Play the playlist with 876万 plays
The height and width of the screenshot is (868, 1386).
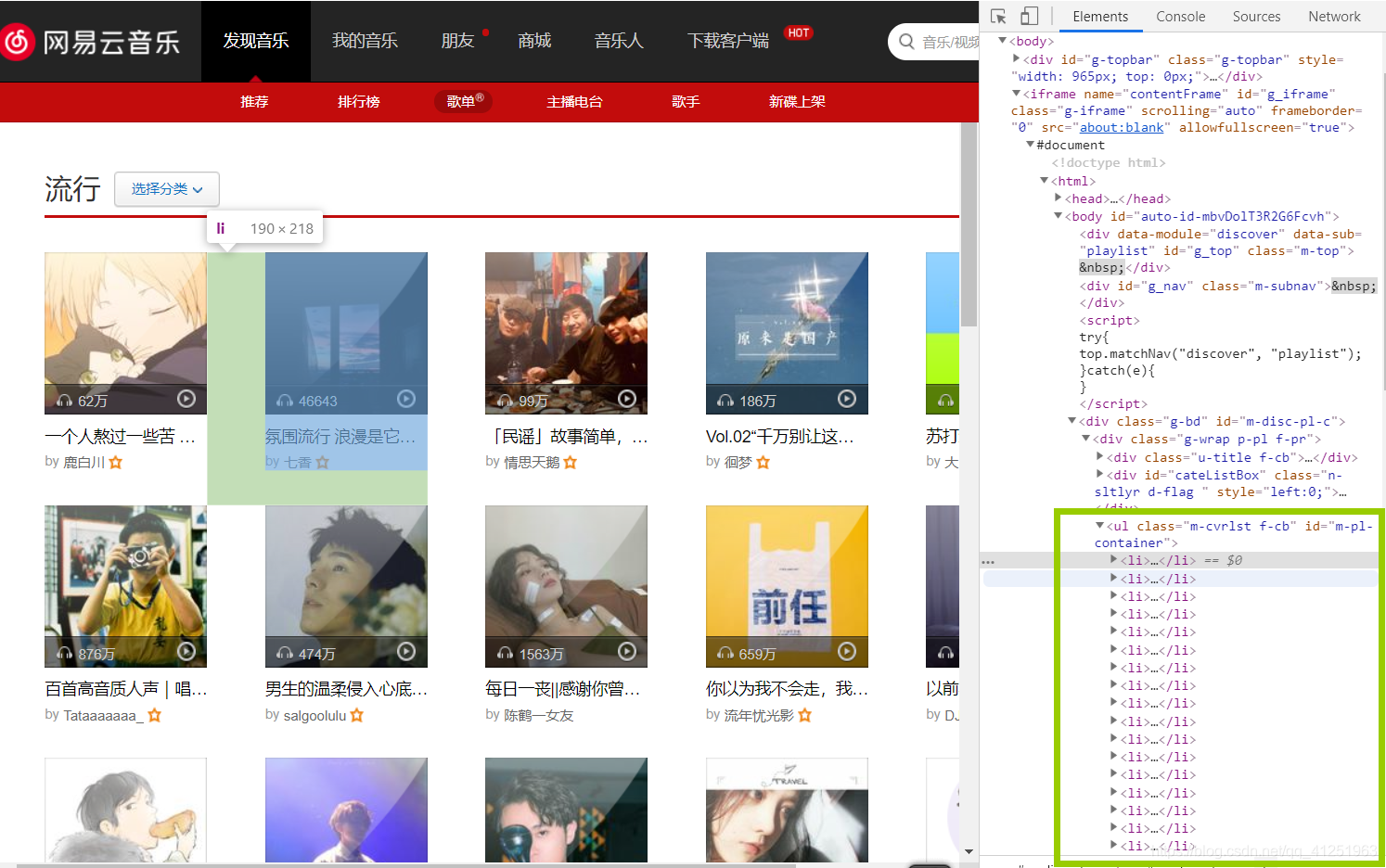coord(186,652)
